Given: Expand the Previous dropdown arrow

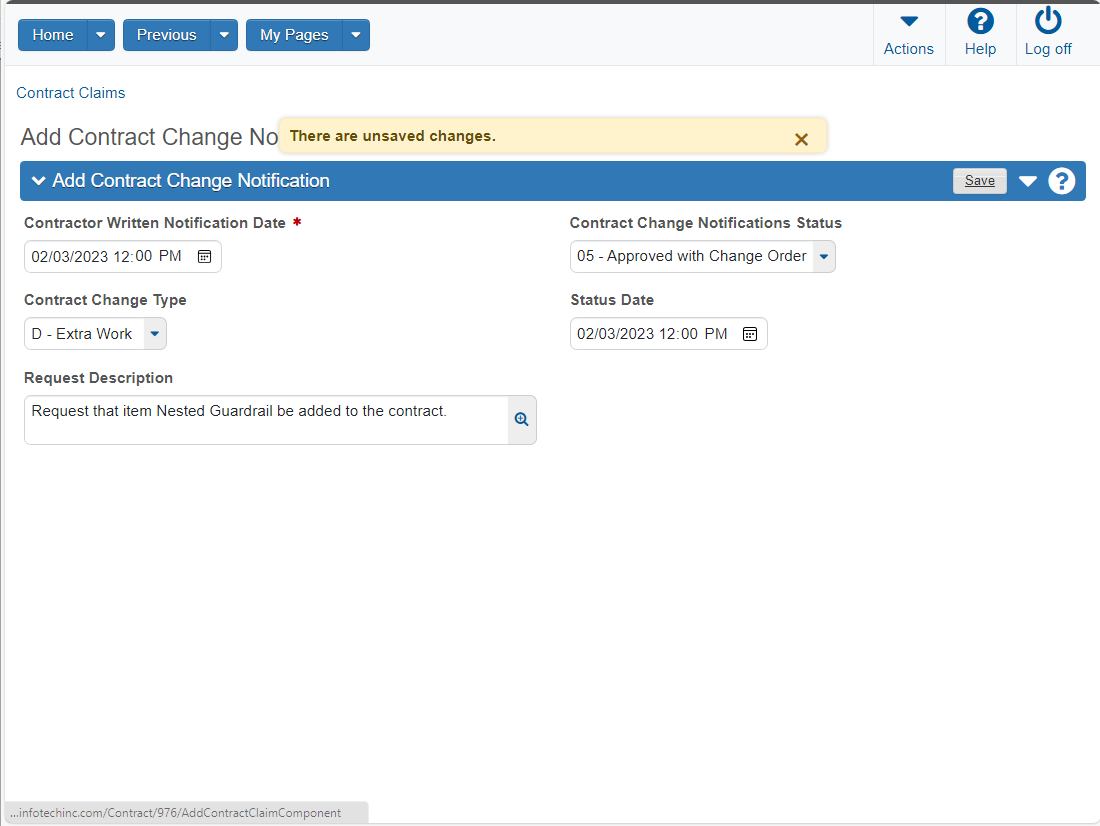Looking at the screenshot, I should coord(224,35).
